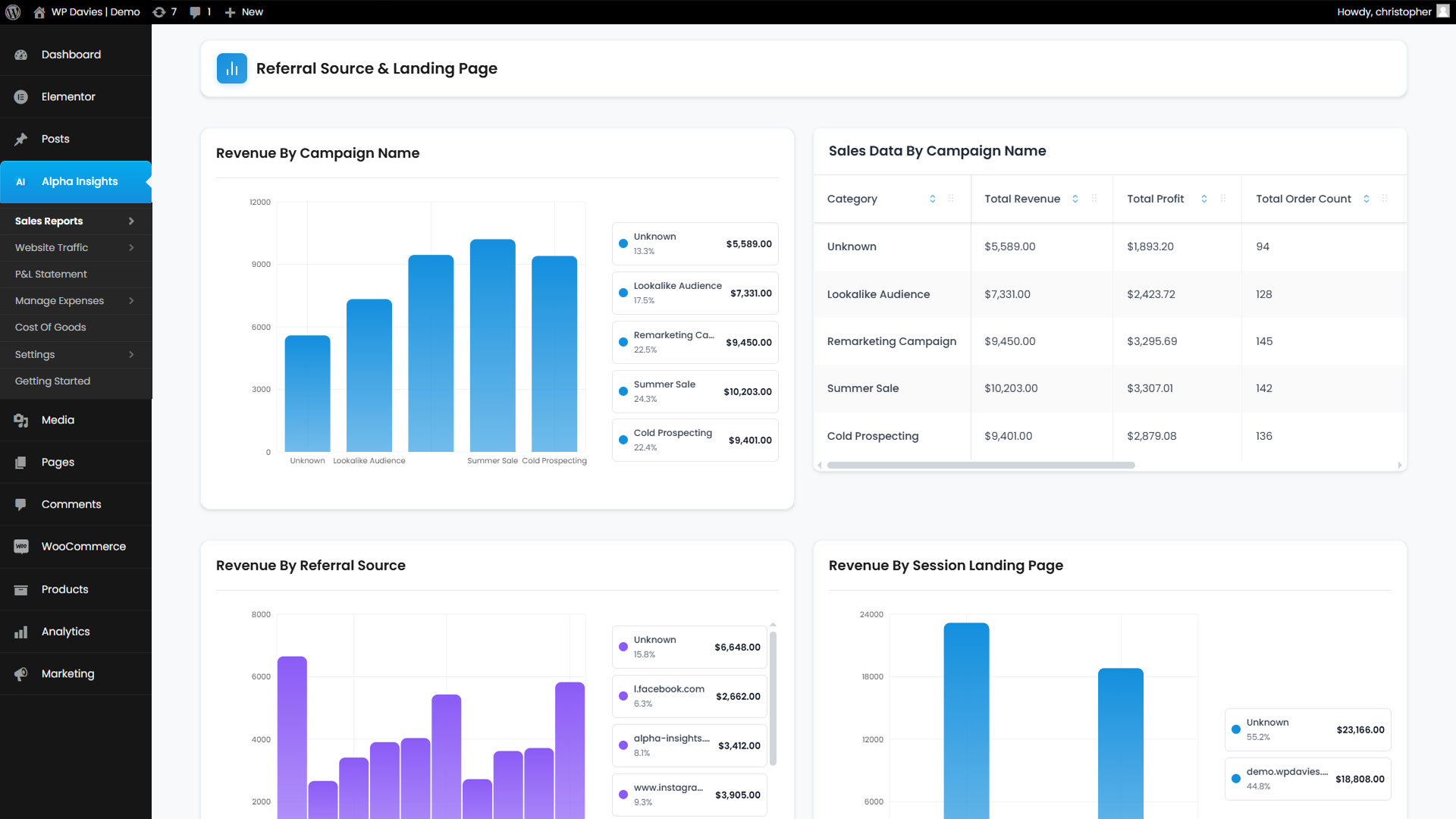Screen dimensions: 1456x819
Task: Click the Elementor sidebar icon
Action: click(x=21, y=97)
